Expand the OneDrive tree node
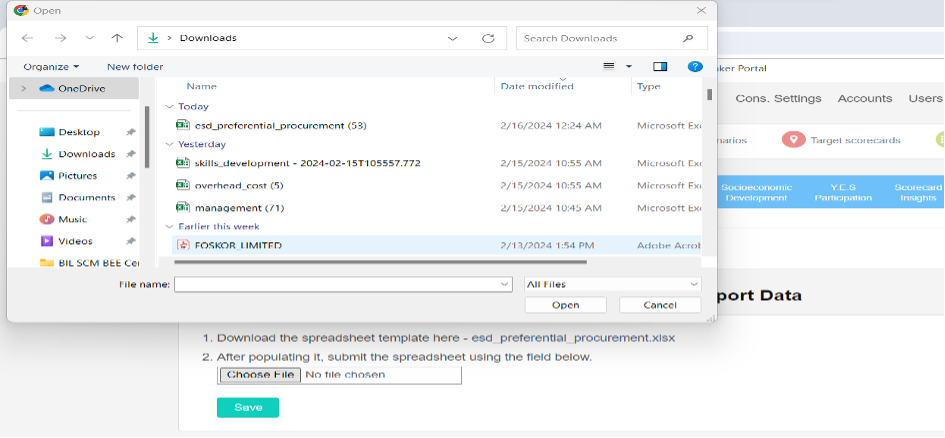Screen dimensions: 945x438 point(24,89)
